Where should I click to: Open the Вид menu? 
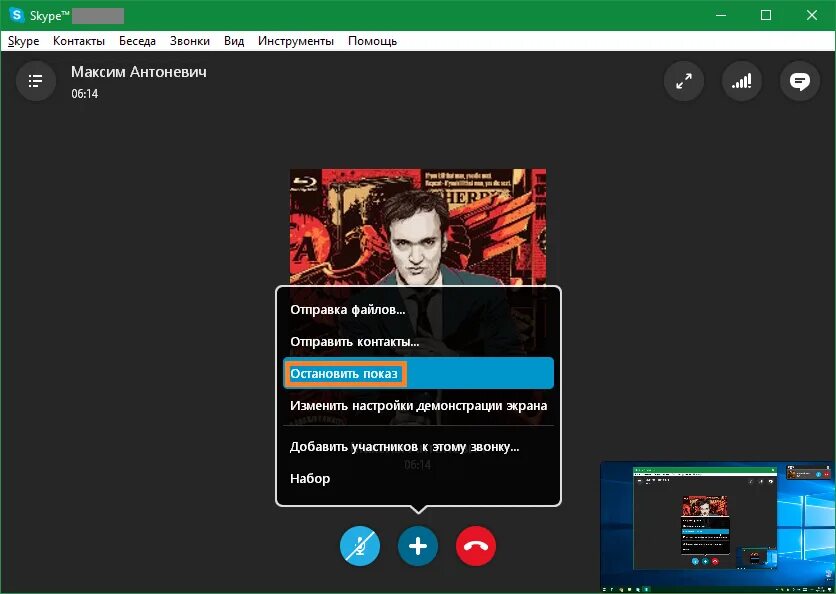[234, 41]
